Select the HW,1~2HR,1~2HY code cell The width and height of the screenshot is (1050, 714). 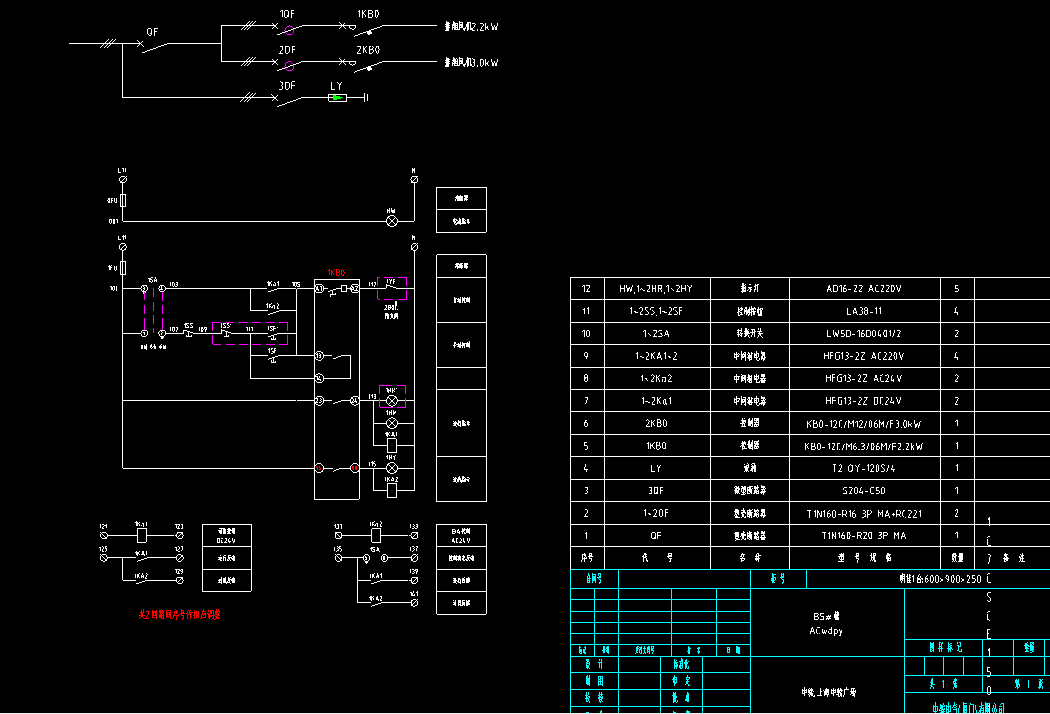tap(655, 289)
